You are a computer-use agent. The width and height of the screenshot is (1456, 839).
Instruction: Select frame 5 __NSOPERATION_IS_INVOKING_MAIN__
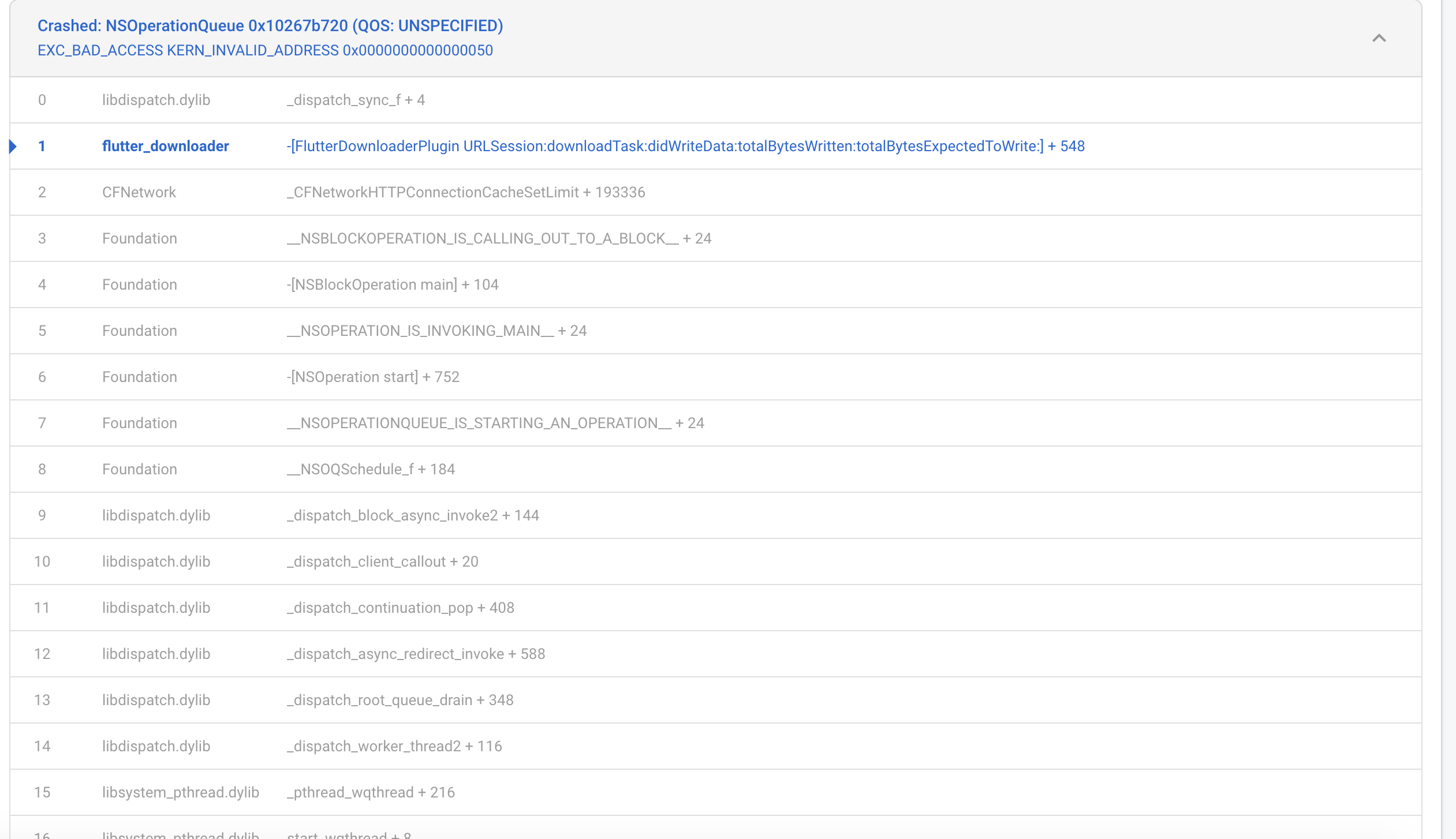point(436,330)
